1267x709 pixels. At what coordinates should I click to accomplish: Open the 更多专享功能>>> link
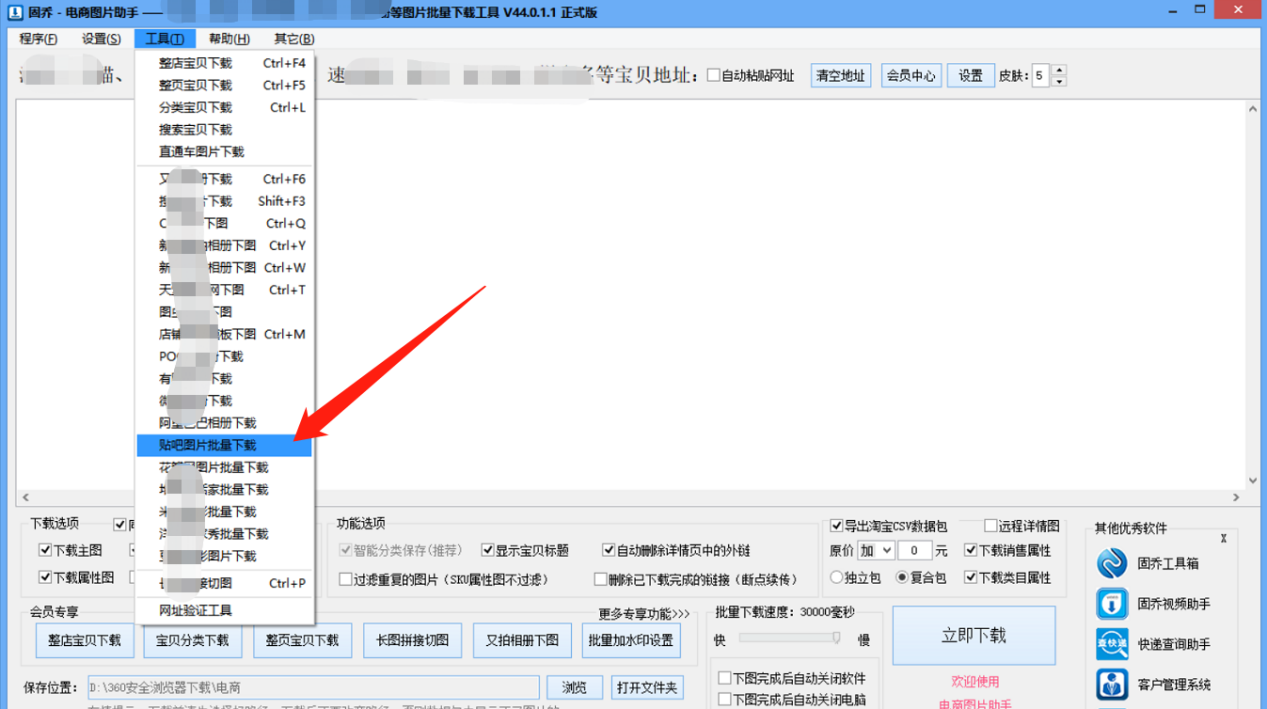645,613
